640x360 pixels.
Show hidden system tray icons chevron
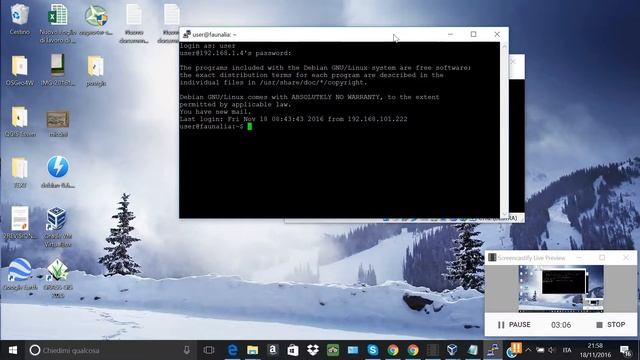pos(529,350)
